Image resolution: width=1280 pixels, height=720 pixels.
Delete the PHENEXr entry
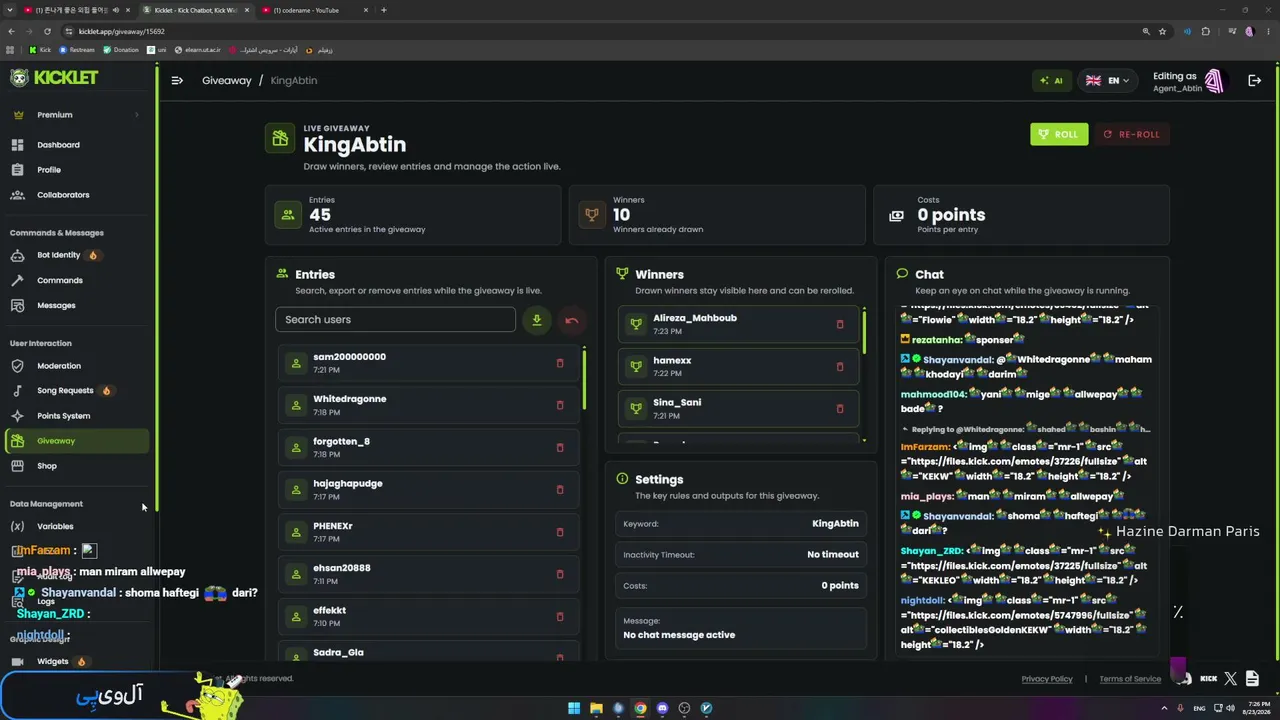tap(560, 532)
